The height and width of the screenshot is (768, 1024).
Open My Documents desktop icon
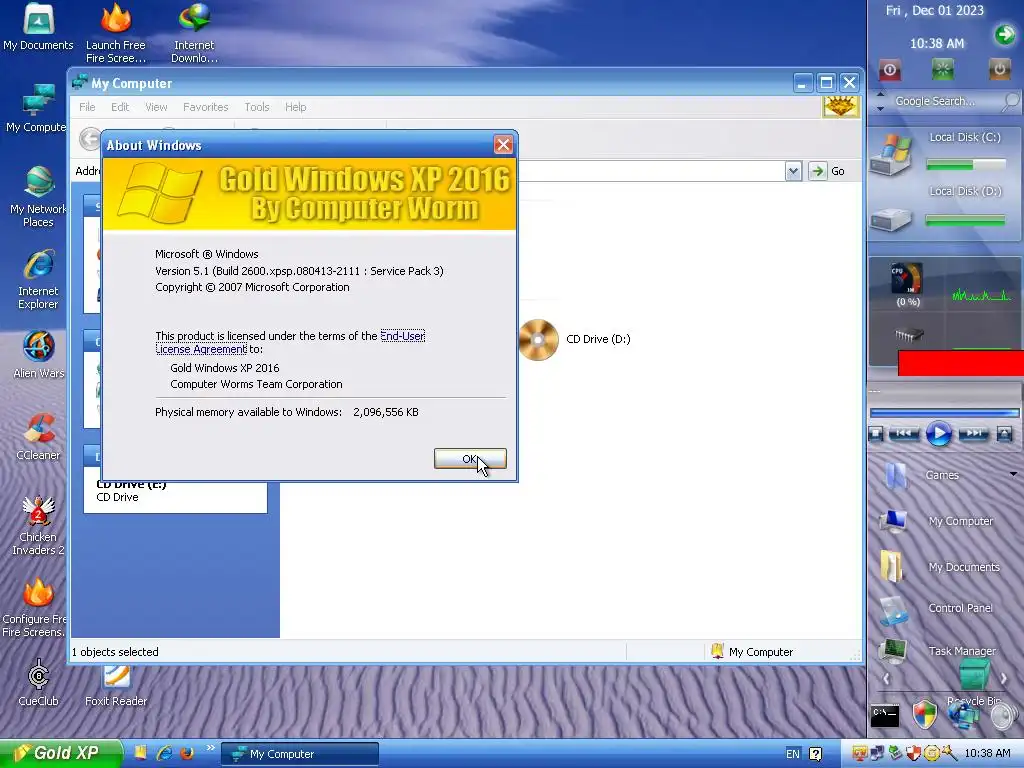point(38,27)
